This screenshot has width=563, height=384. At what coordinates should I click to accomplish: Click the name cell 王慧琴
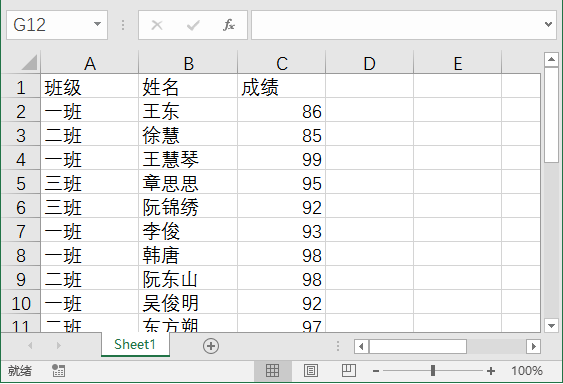[188, 158]
